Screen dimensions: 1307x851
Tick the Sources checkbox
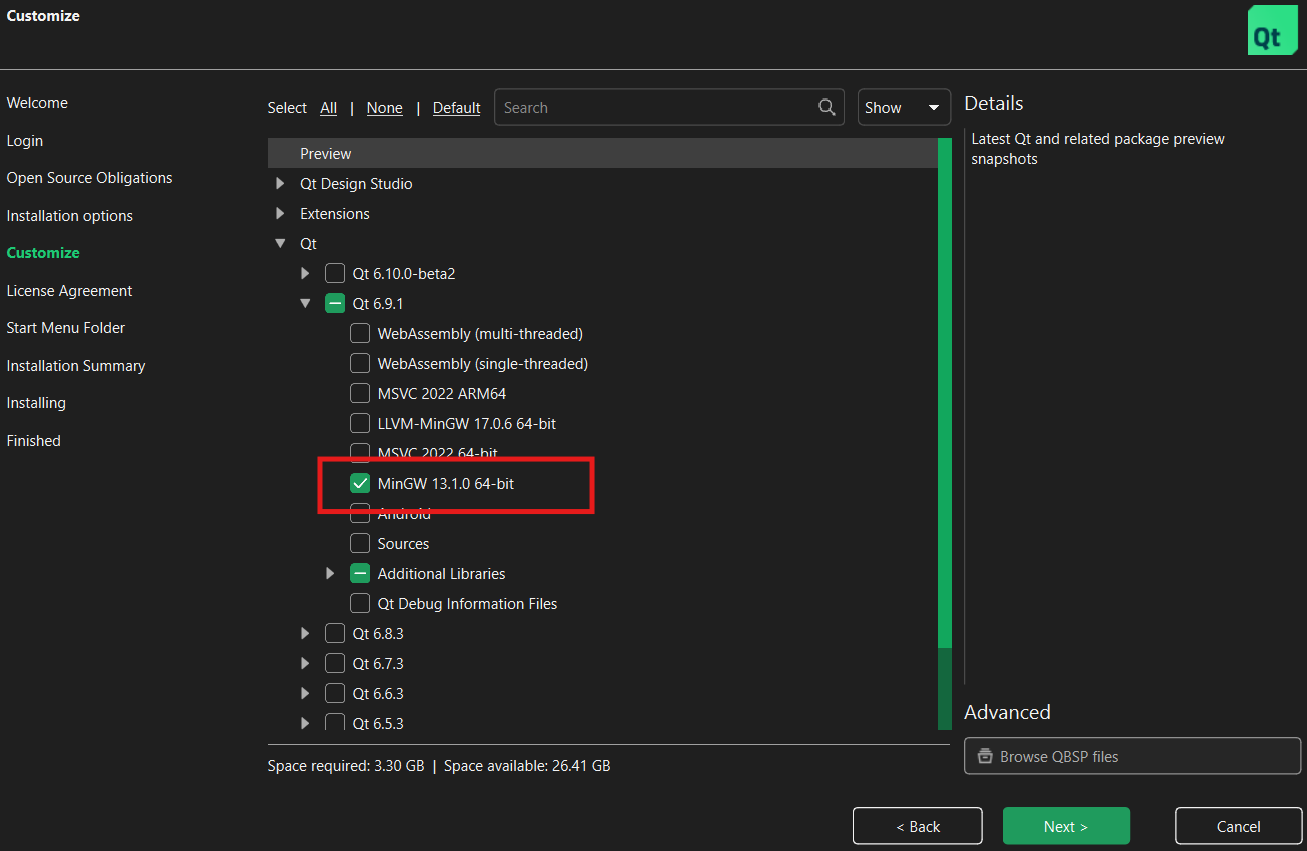click(x=360, y=543)
